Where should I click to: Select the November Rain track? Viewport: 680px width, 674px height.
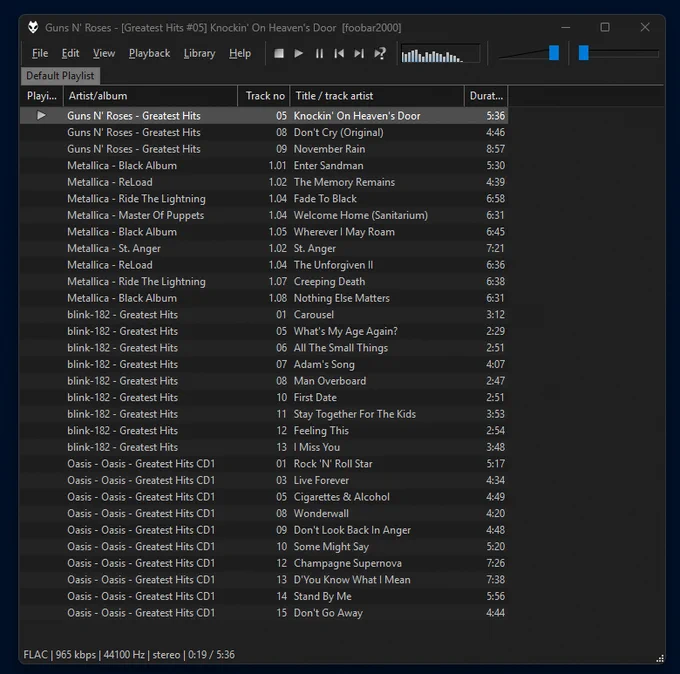[264, 149]
